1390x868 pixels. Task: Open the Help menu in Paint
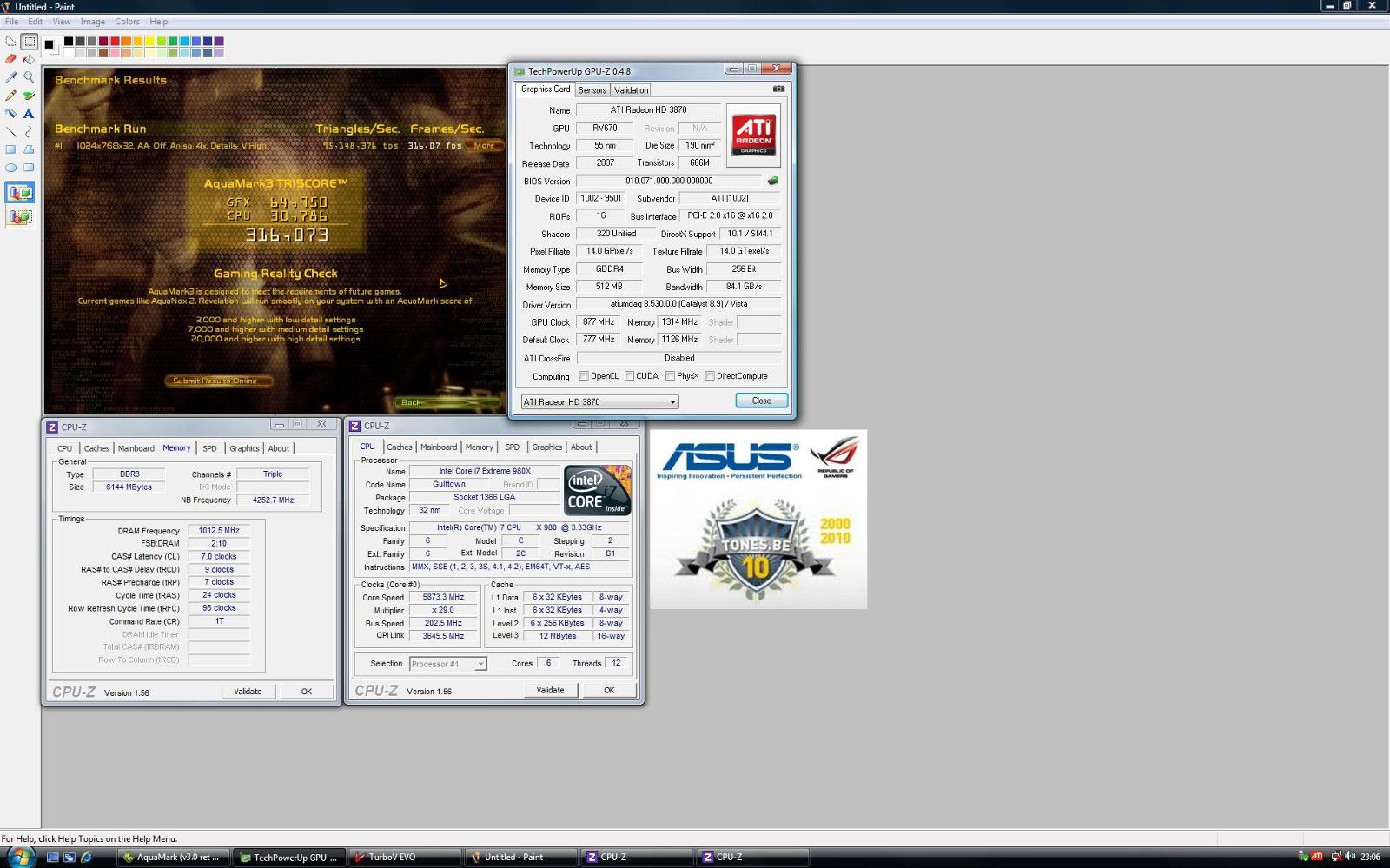[x=159, y=22]
